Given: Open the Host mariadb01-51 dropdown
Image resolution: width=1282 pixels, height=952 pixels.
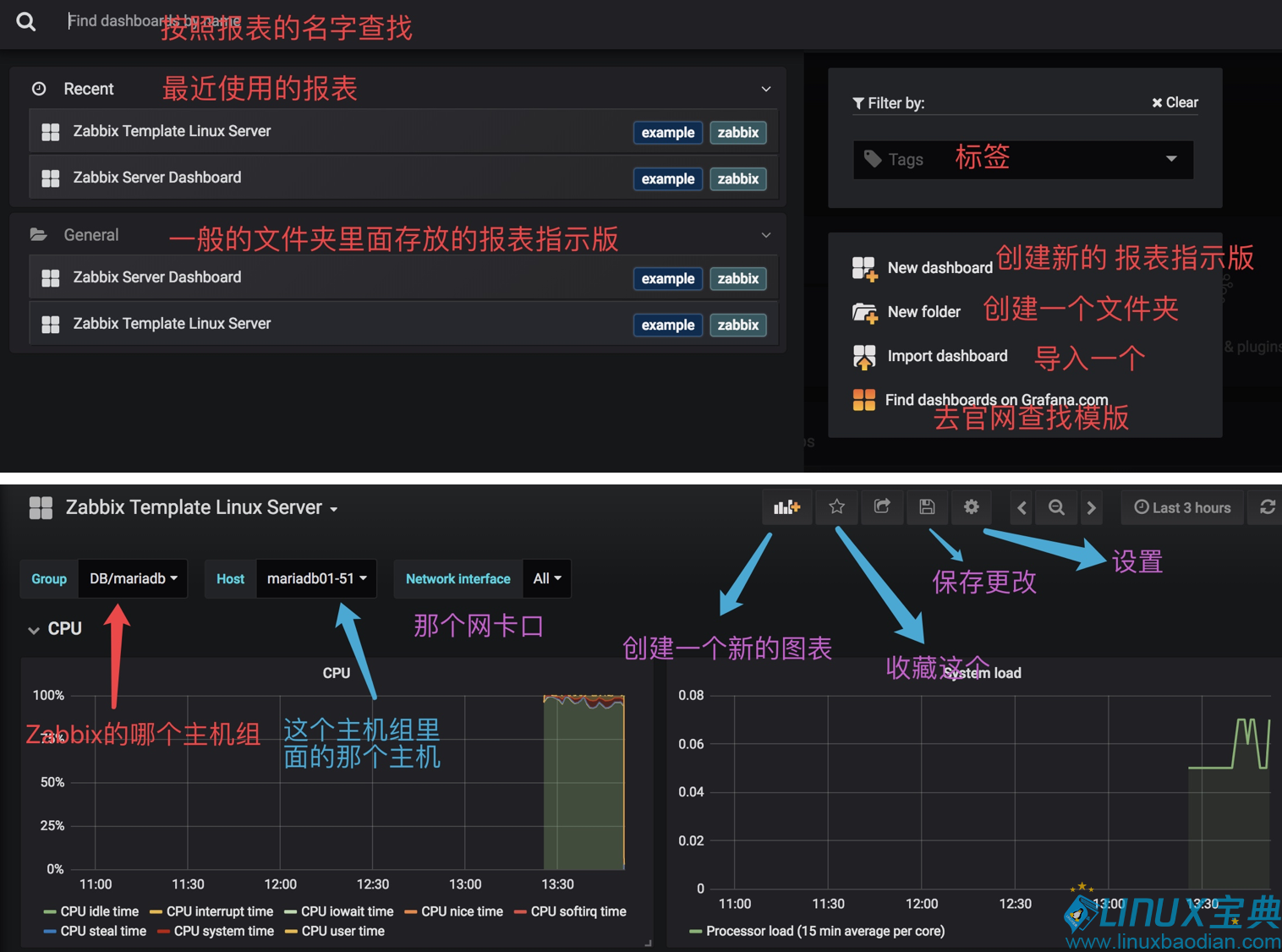Looking at the screenshot, I should coord(316,578).
